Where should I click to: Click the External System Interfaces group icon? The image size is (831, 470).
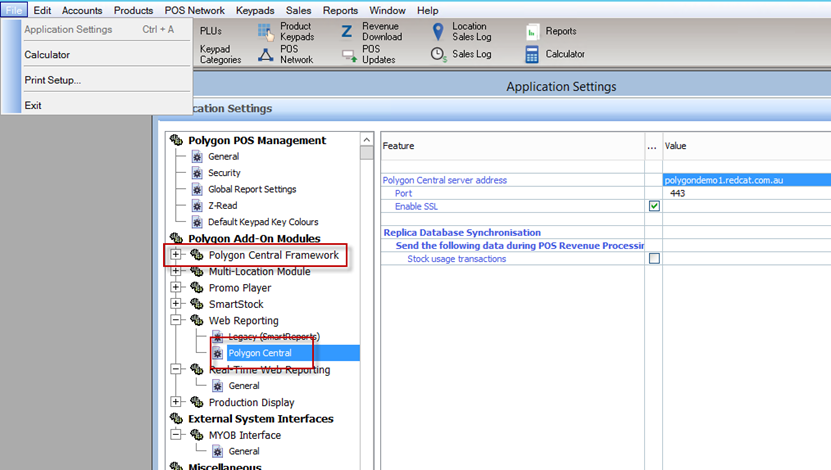(x=176, y=419)
